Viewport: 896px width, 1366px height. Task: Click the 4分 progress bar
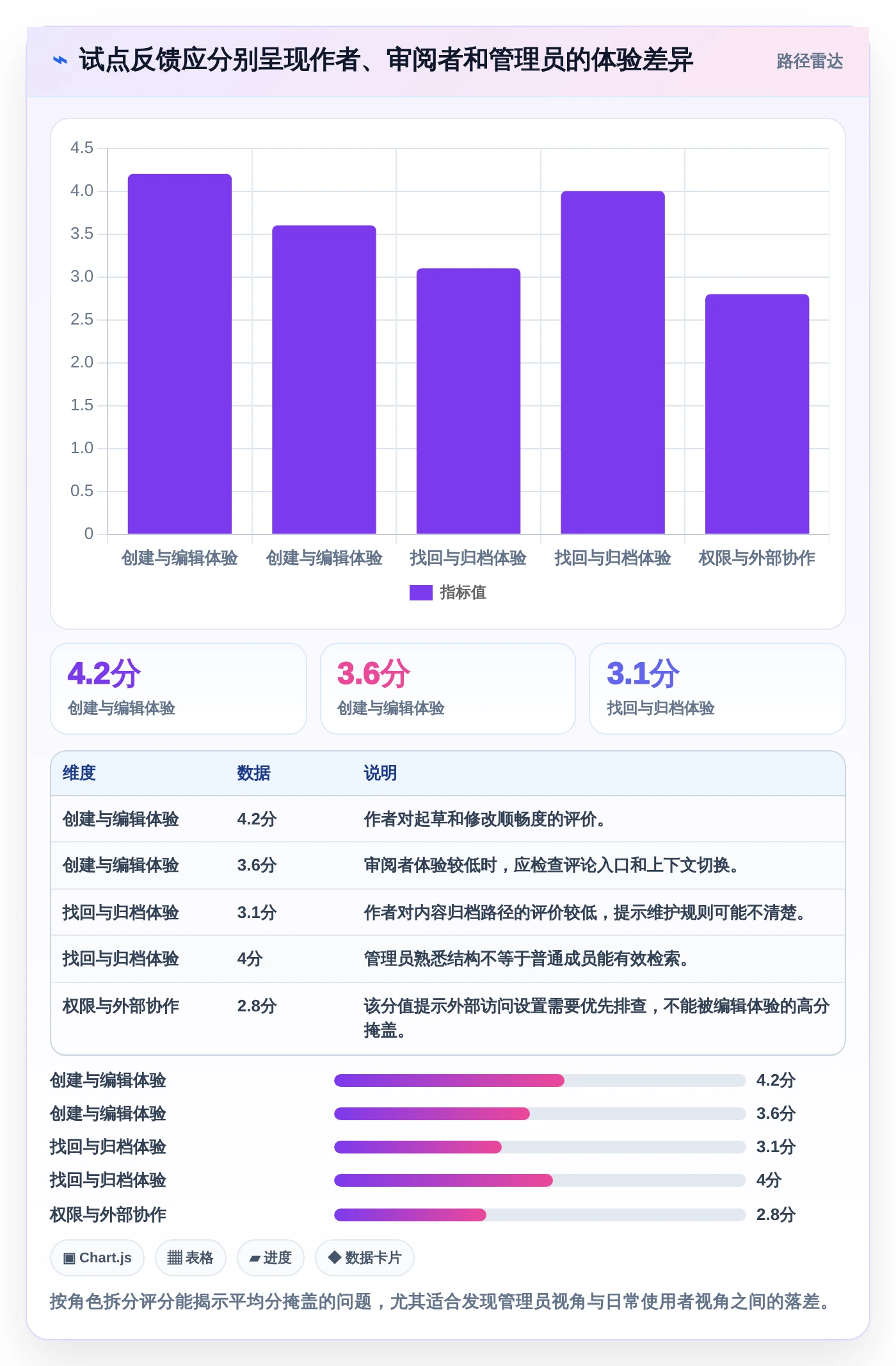(540, 1180)
